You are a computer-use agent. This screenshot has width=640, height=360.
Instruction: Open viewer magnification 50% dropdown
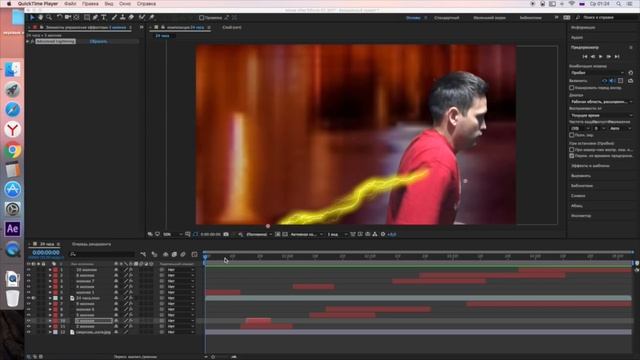pos(172,234)
